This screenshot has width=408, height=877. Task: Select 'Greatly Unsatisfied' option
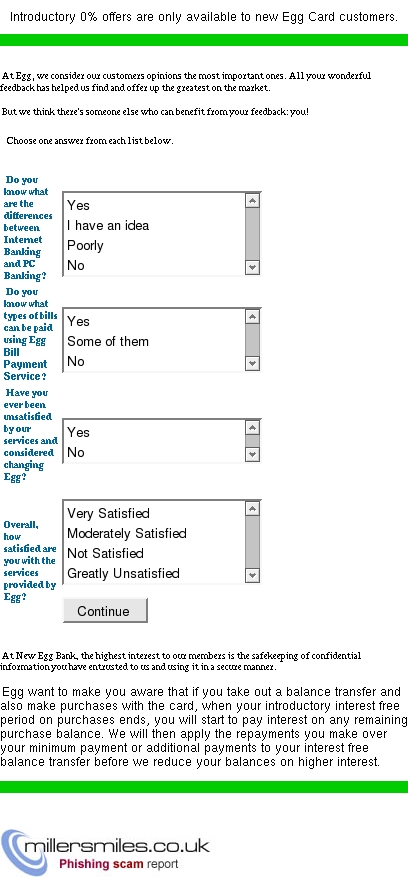click(x=123, y=573)
